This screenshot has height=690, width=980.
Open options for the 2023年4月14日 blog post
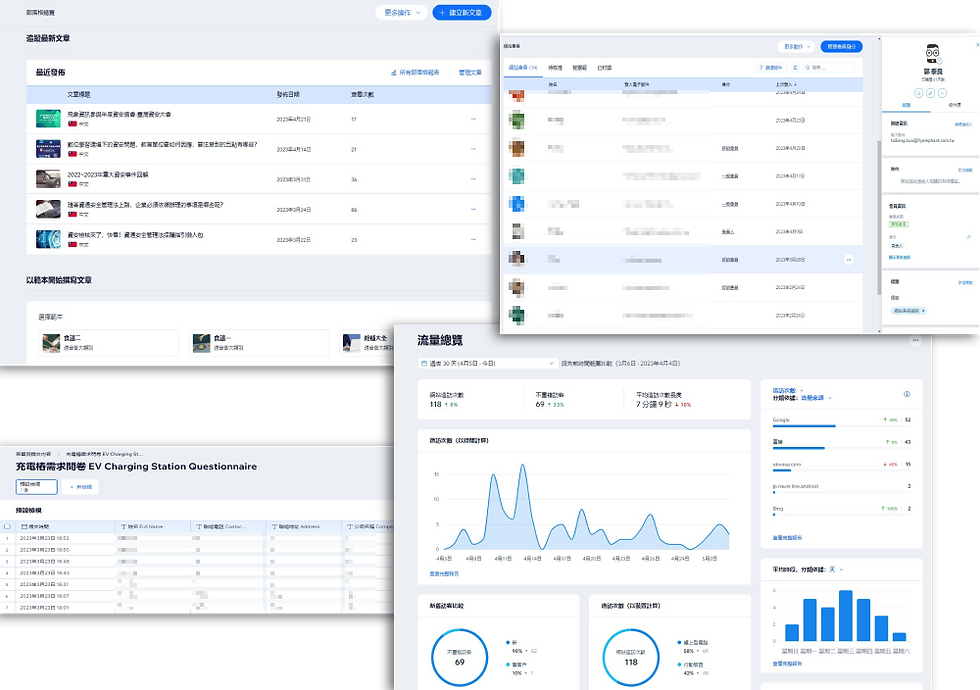point(473,149)
